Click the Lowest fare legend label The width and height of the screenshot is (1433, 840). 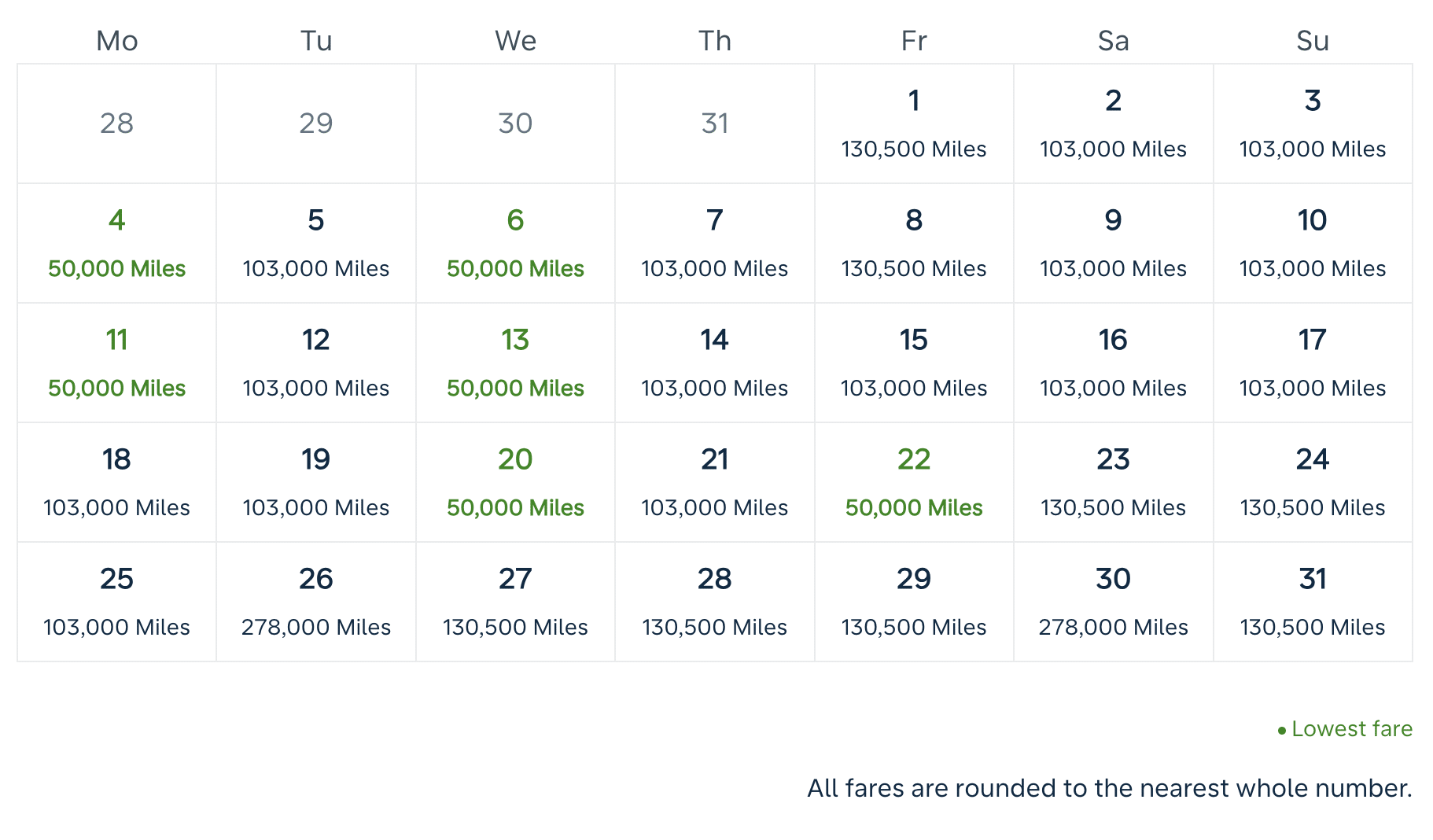pos(1351,729)
